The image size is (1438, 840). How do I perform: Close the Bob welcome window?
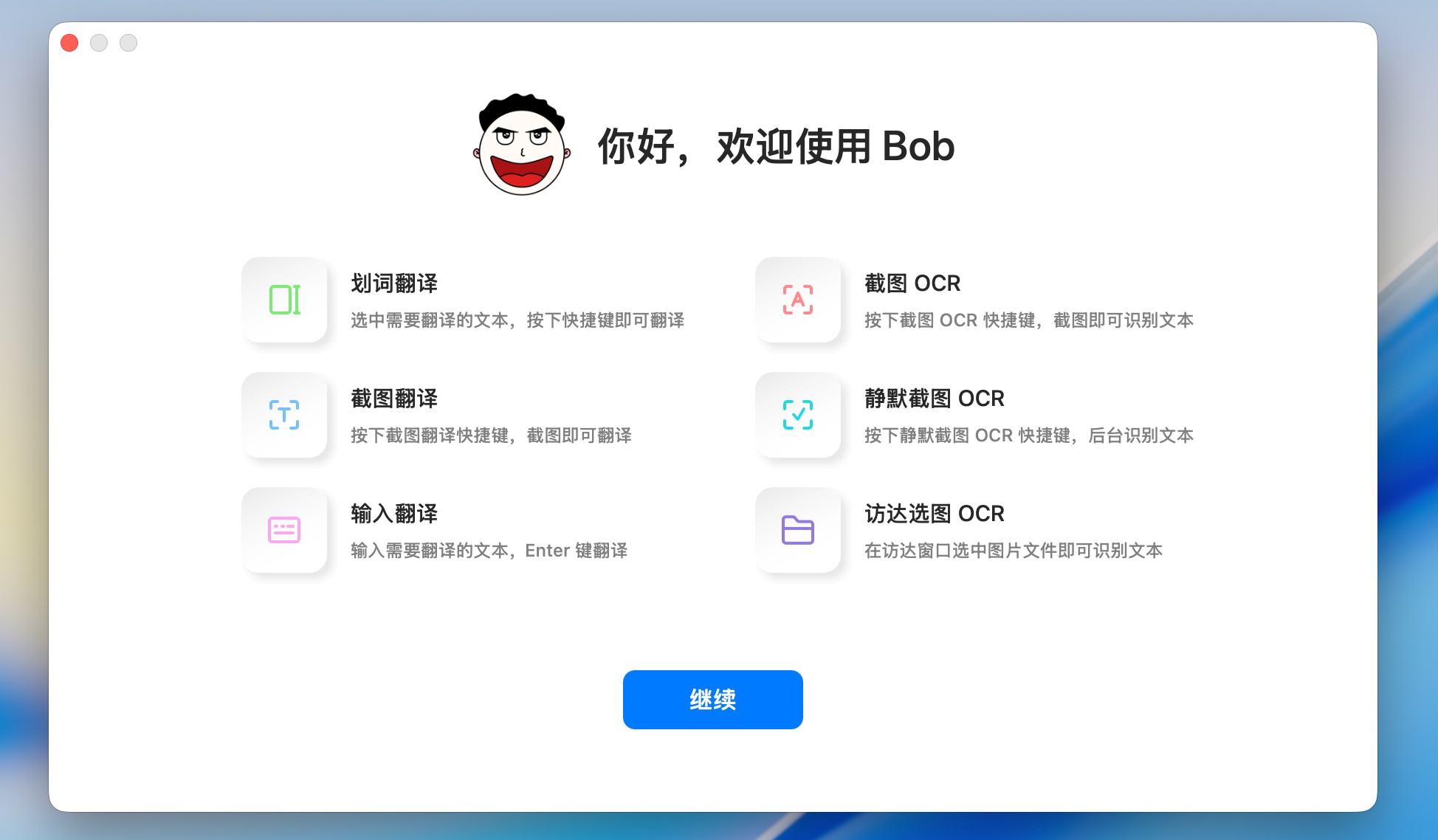69,43
